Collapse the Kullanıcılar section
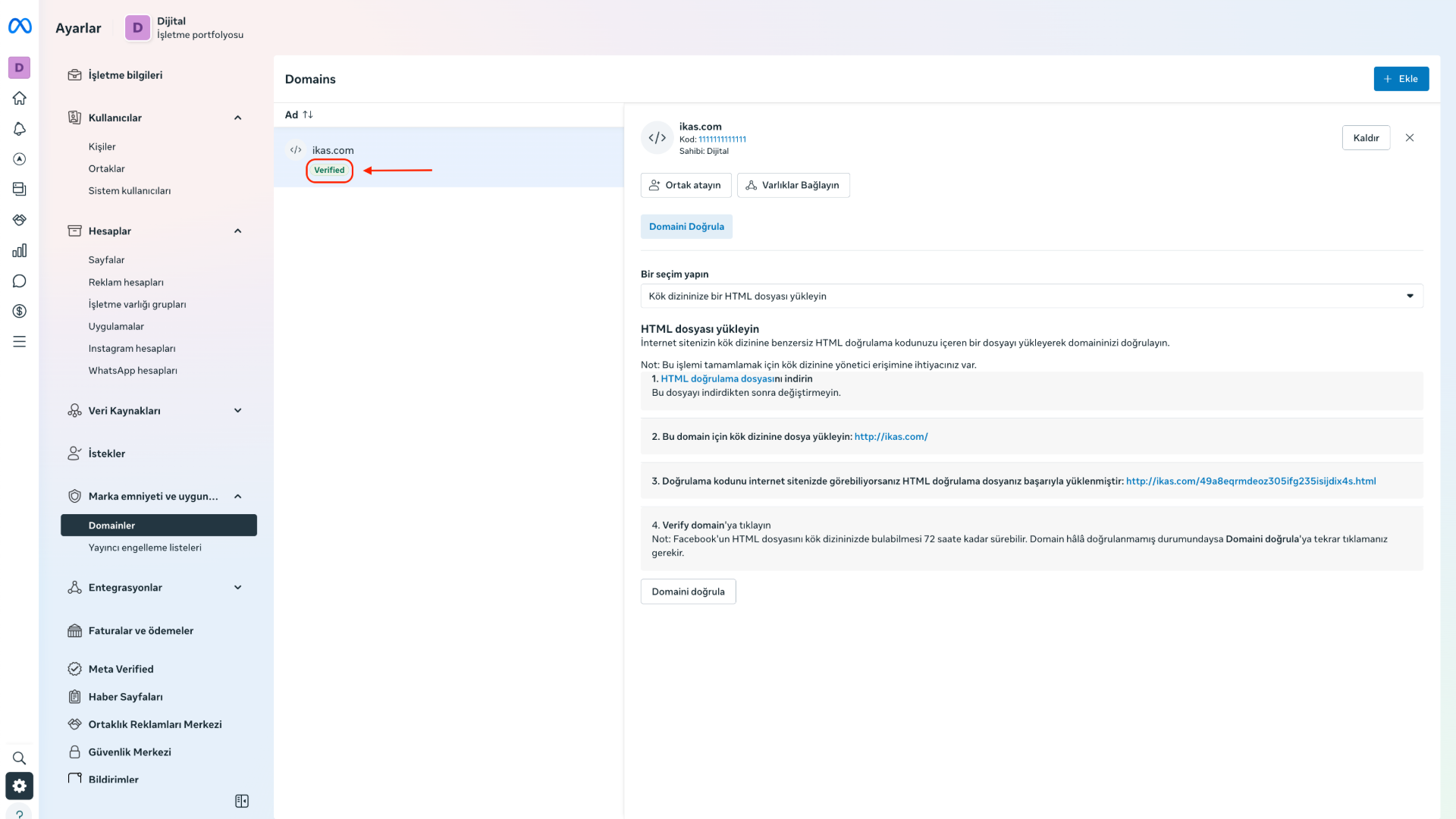 pos(237,118)
